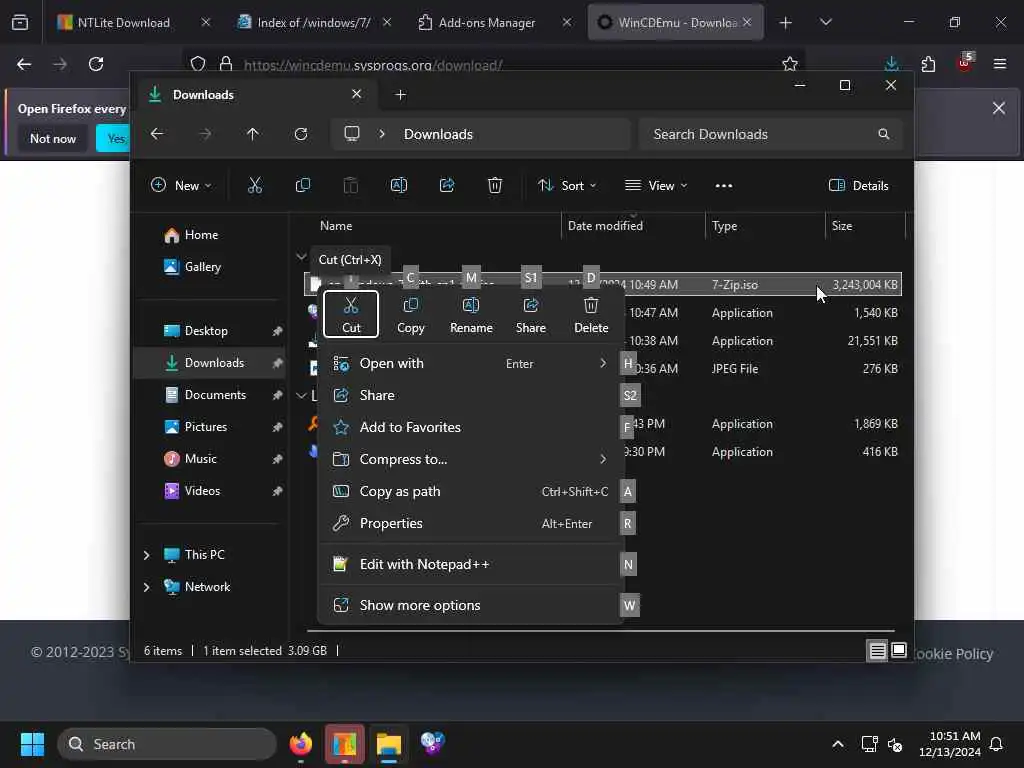Click Show more options
The width and height of the screenshot is (1024, 768).
(470, 605)
